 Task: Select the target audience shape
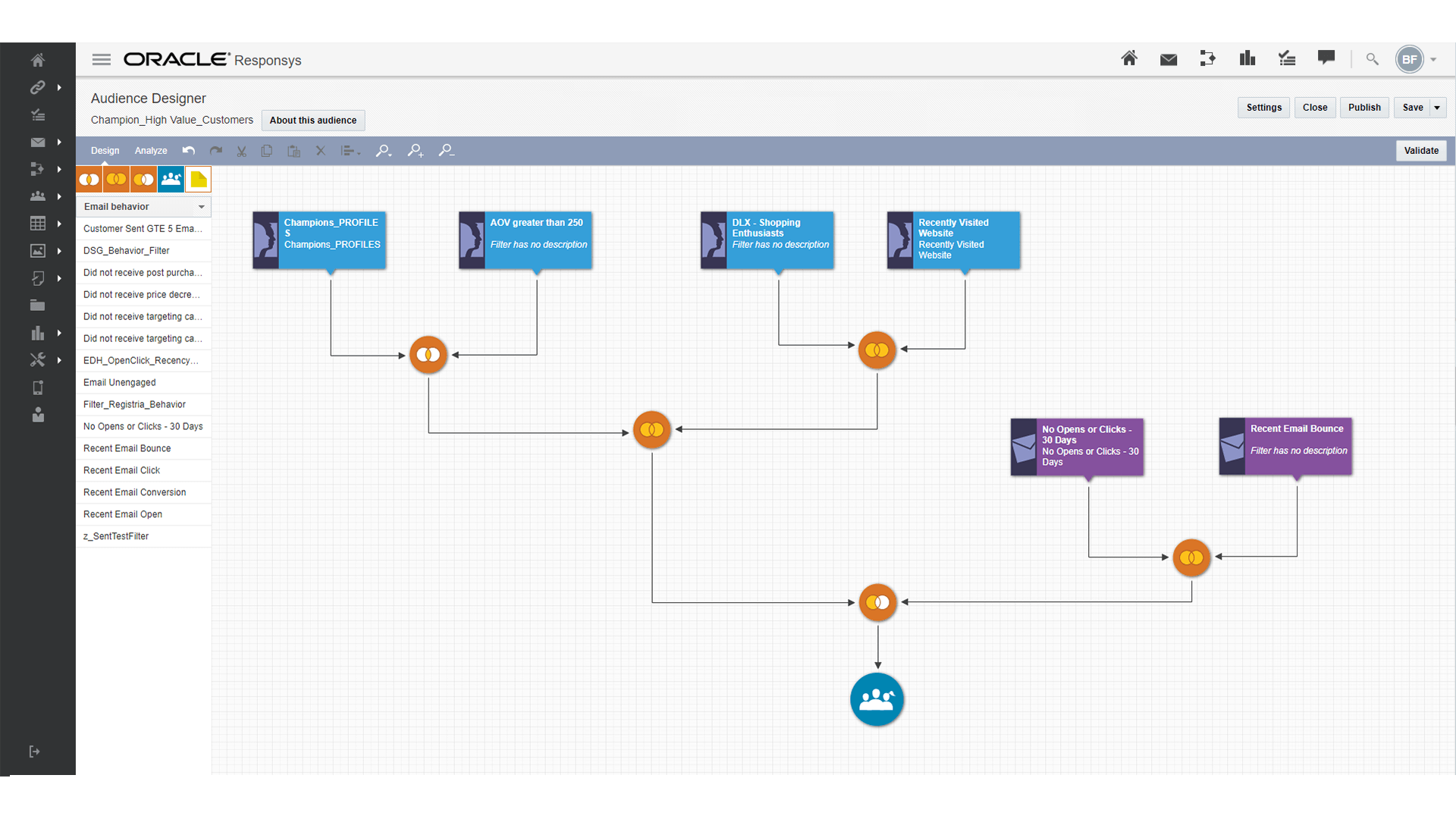[171, 179]
